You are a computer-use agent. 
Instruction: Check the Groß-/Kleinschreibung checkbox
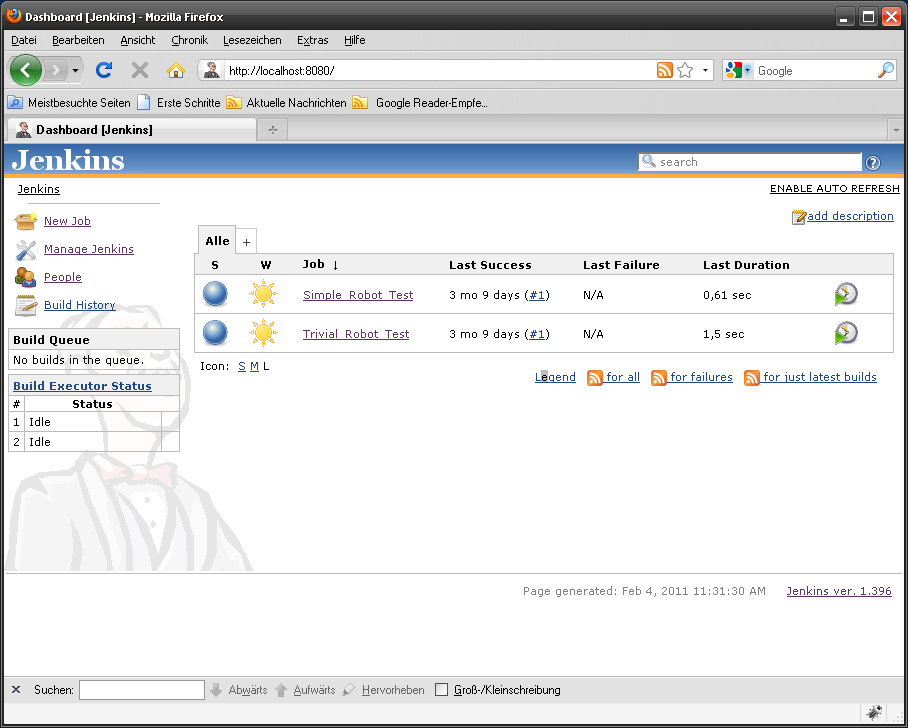pyautogui.click(x=441, y=689)
